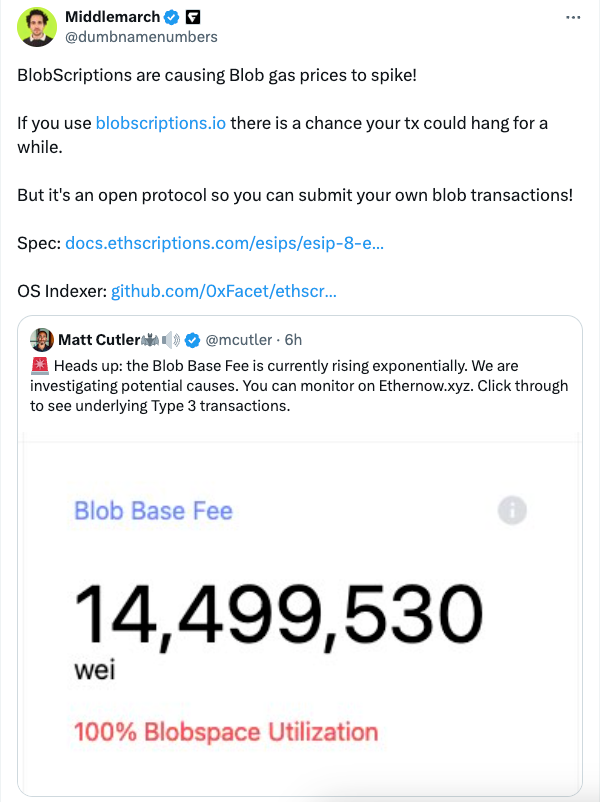Click the @dumbnamenumbers handle

tap(141, 37)
